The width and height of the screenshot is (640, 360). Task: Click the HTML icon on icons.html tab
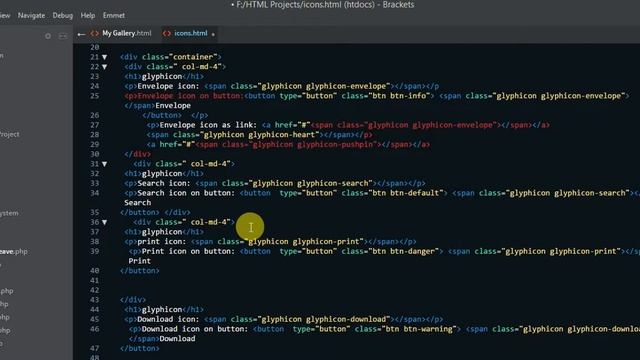tap(167, 33)
